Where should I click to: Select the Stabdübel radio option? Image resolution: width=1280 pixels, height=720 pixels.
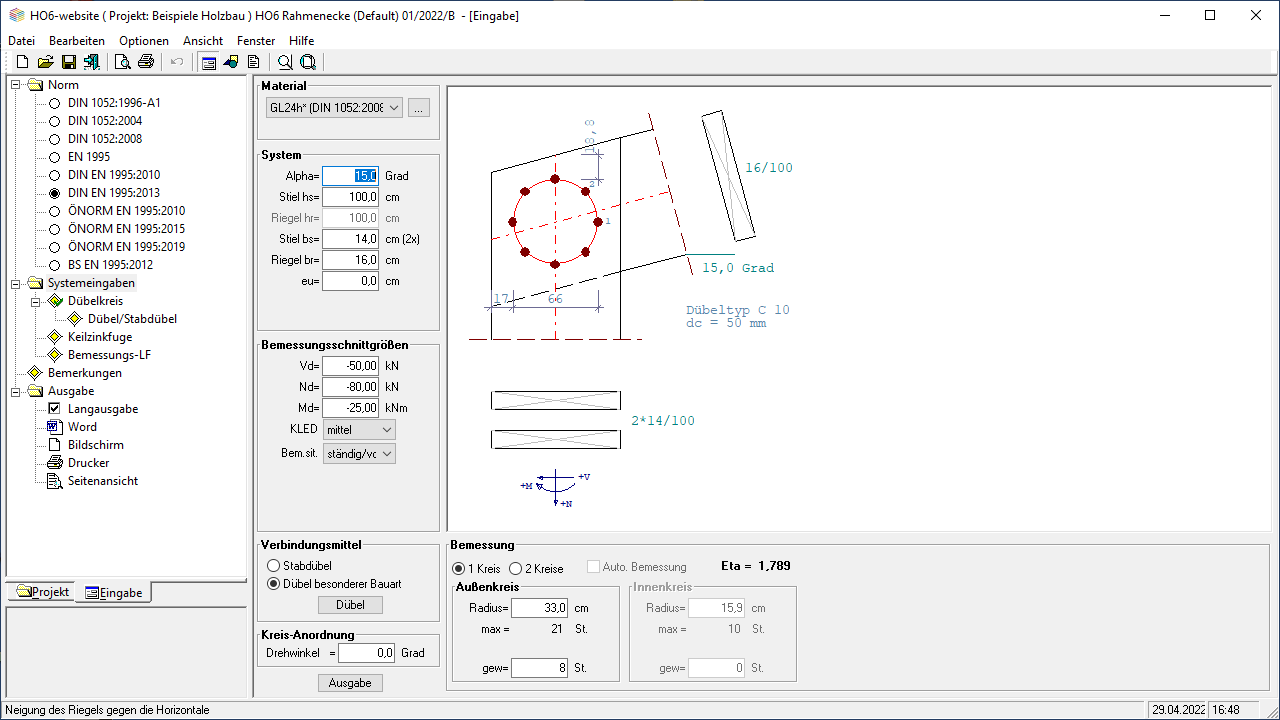click(x=274, y=566)
